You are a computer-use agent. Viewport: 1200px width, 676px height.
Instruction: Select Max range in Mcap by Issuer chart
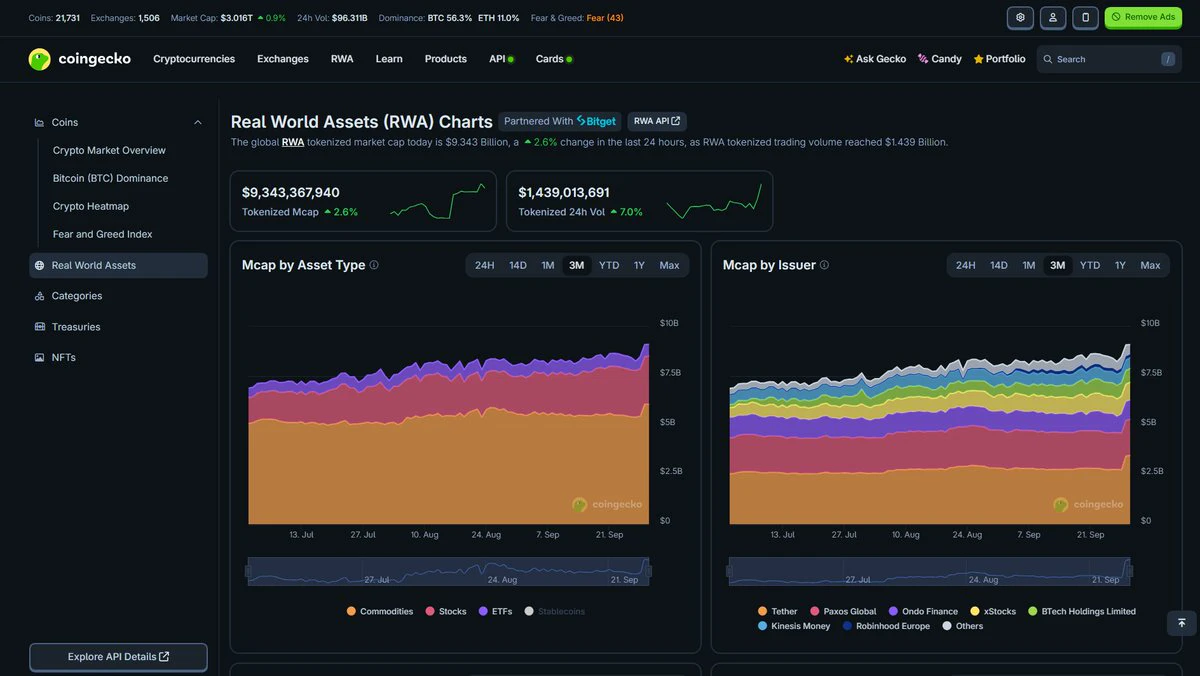(1151, 265)
